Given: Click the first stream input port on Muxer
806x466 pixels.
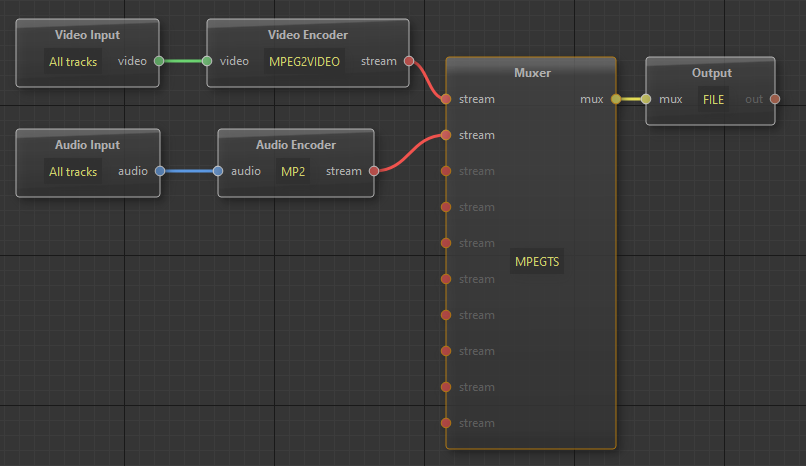Looking at the screenshot, I should (x=446, y=99).
